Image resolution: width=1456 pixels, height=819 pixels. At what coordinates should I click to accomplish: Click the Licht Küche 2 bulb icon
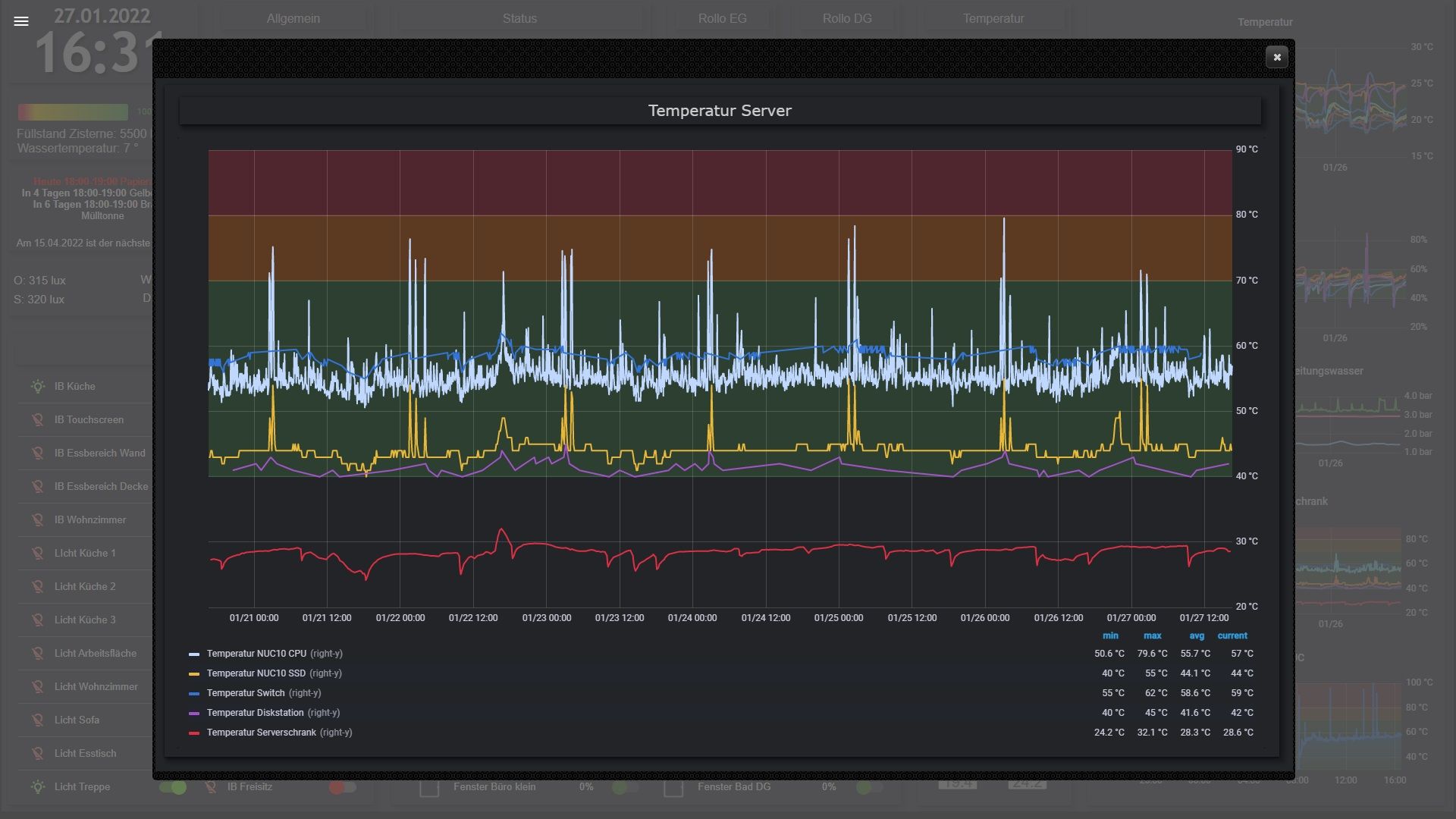[x=37, y=586]
